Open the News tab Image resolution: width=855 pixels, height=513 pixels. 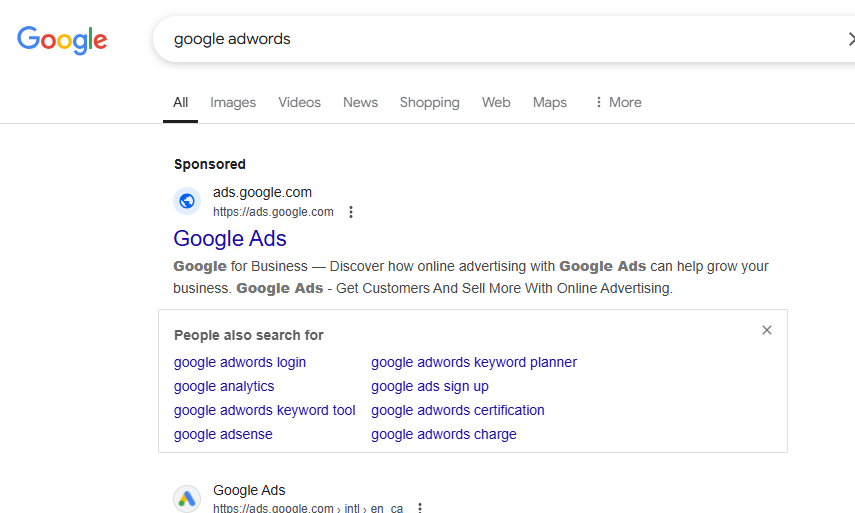click(360, 102)
